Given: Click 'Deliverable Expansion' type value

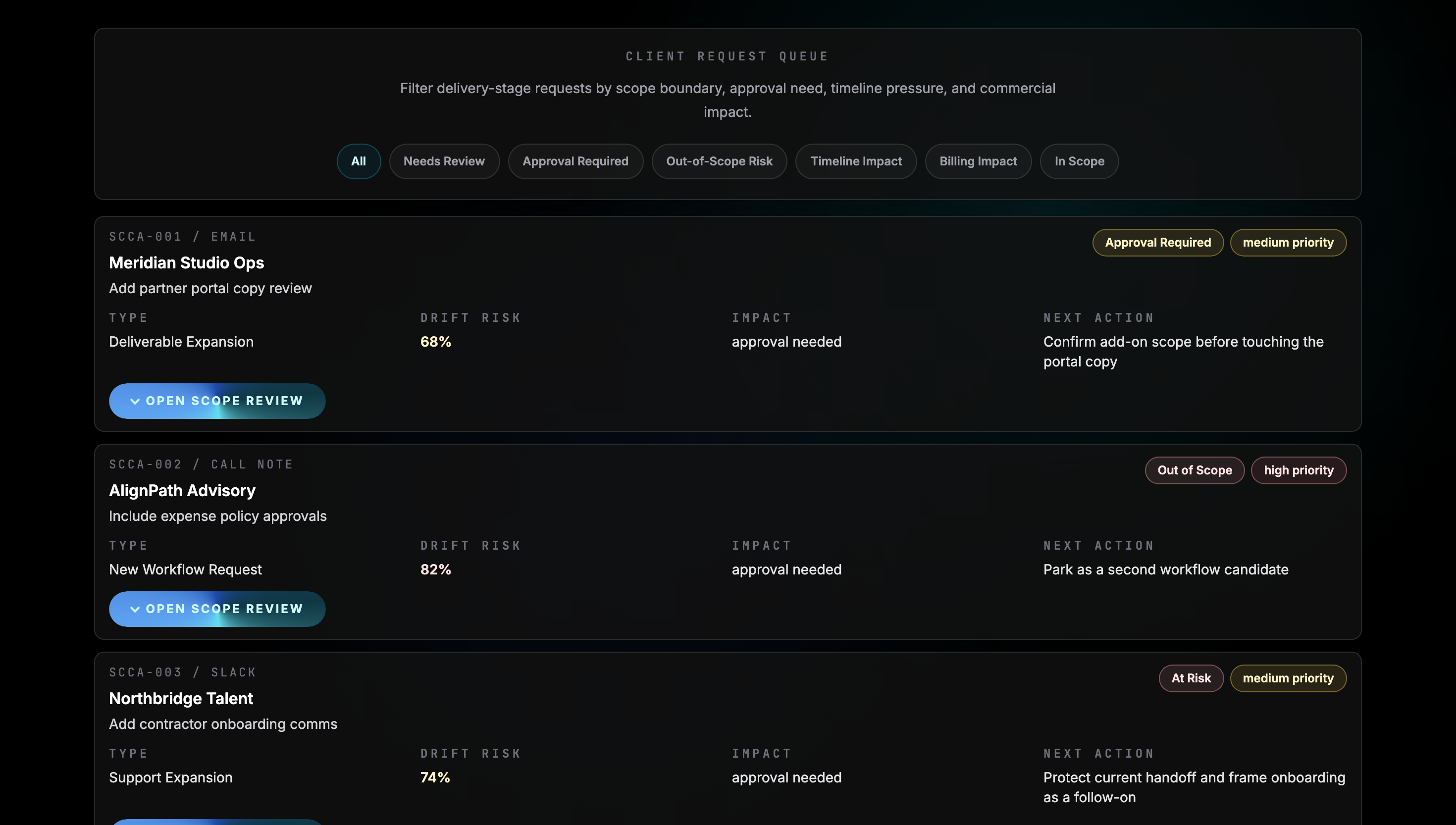Looking at the screenshot, I should tap(181, 342).
